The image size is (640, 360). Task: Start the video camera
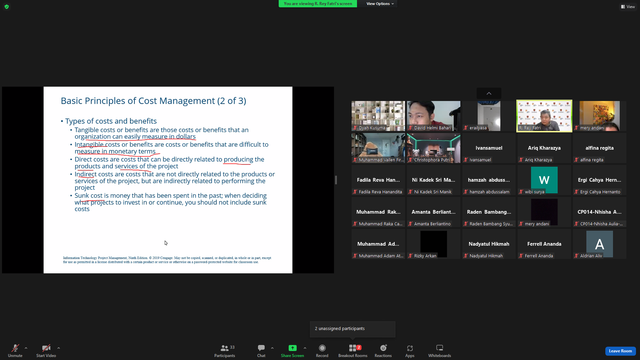coord(46,350)
